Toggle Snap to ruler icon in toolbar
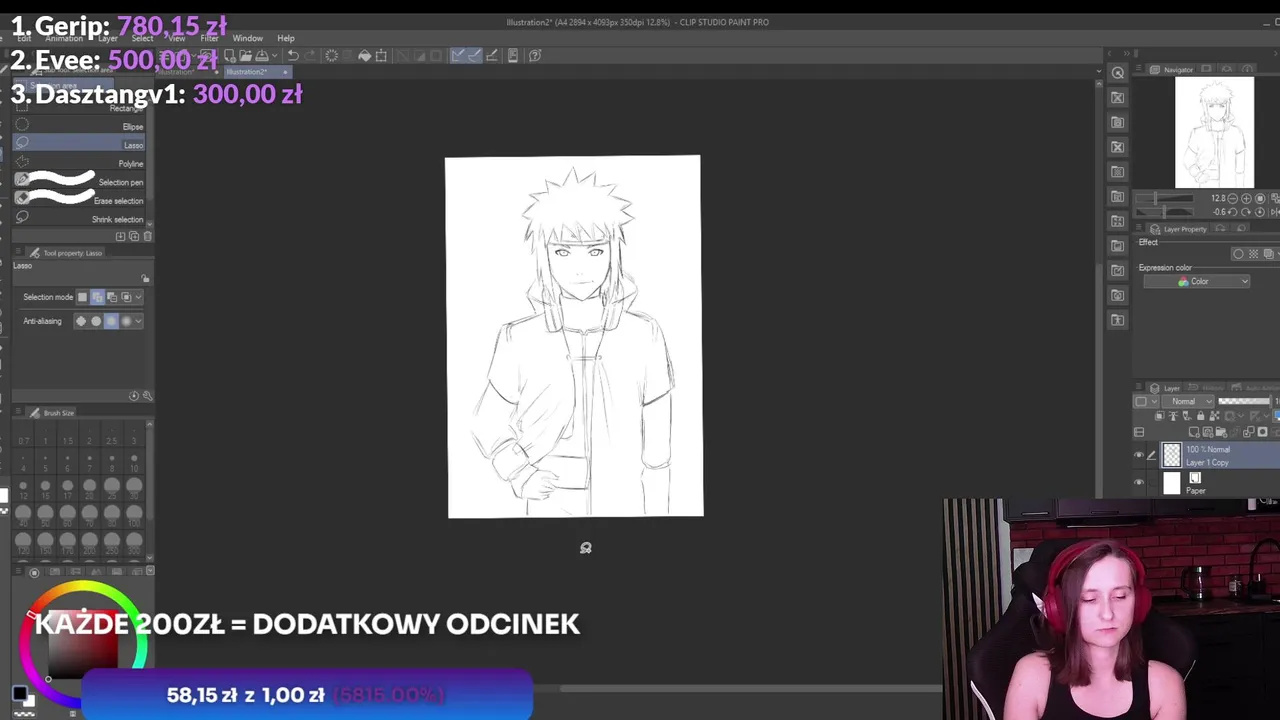Viewport: 1280px width, 720px height. pyautogui.click(x=459, y=55)
